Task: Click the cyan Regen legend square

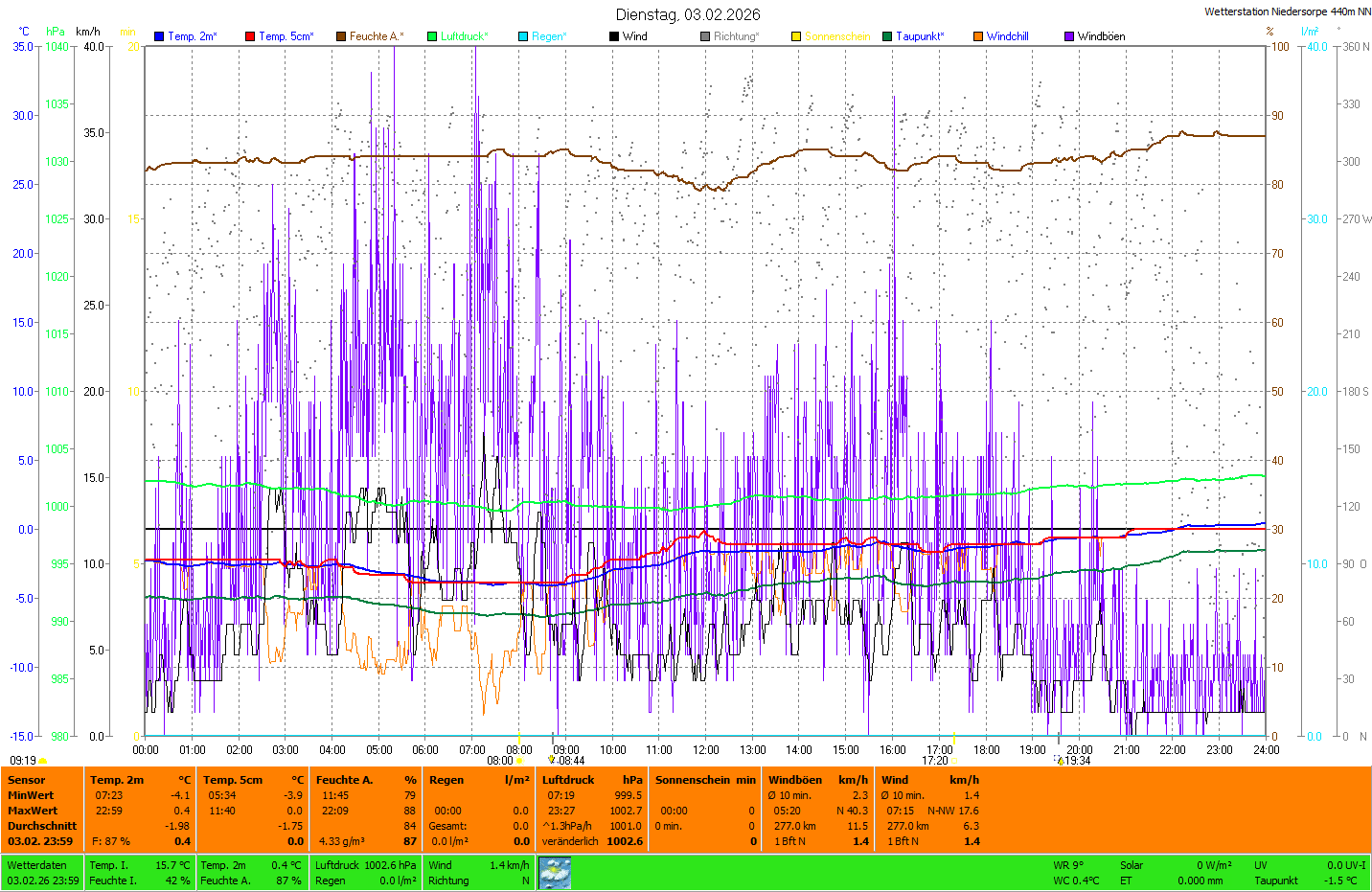Action: 523,36
